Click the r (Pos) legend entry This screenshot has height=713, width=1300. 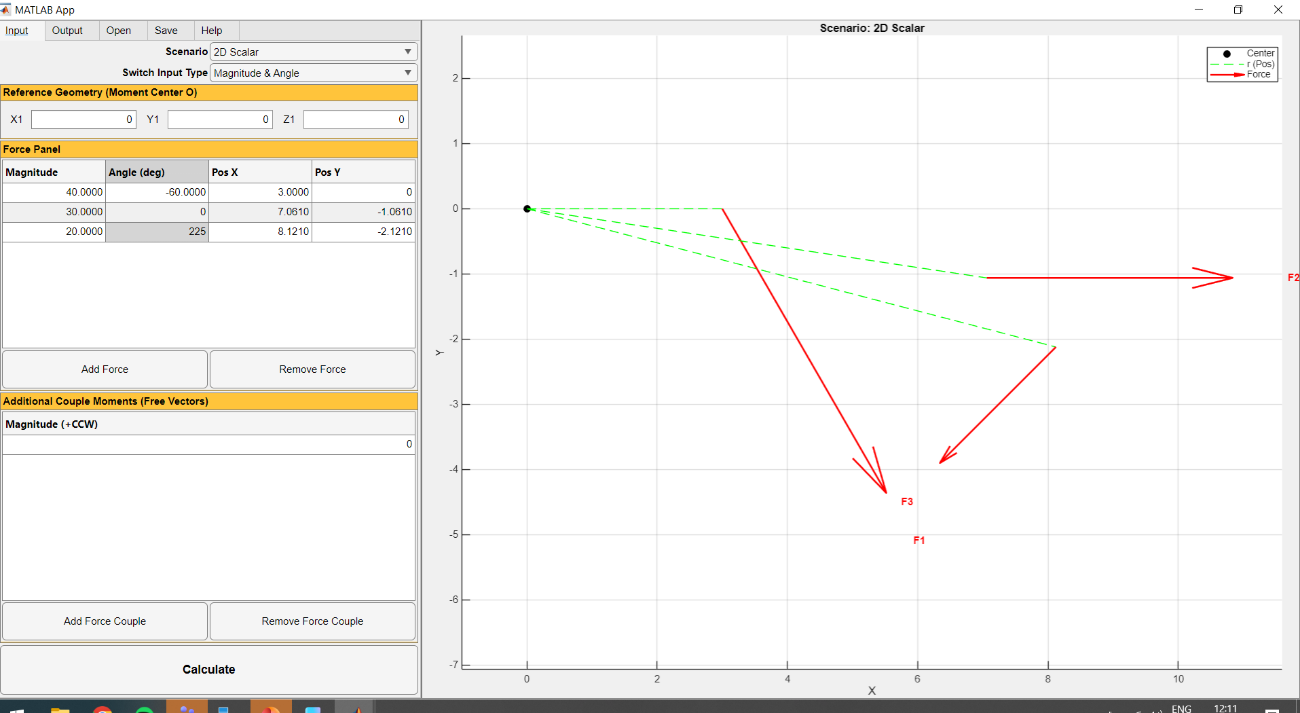(1243, 64)
